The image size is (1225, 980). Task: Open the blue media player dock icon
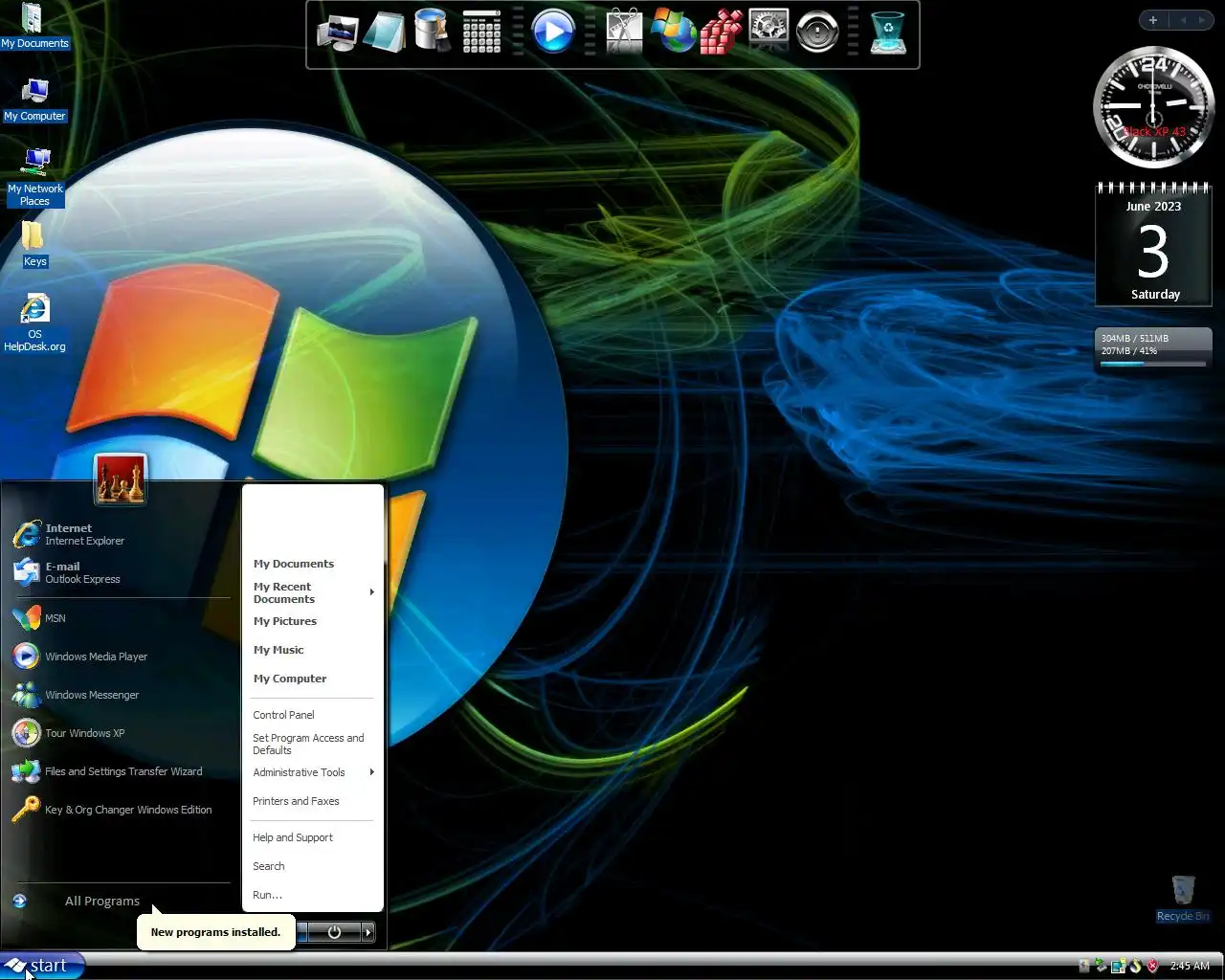552,32
